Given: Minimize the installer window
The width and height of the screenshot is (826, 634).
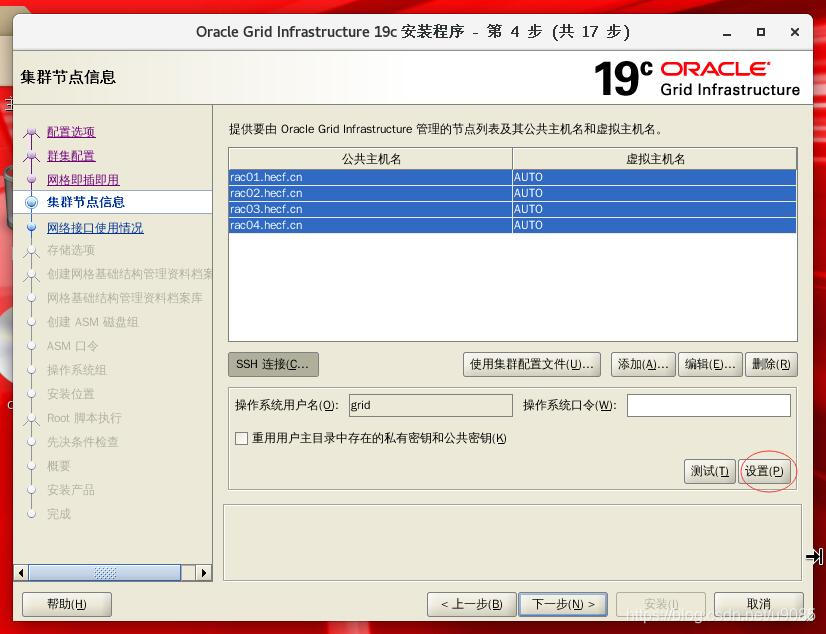Looking at the screenshot, I should click(x=727, y=33).
